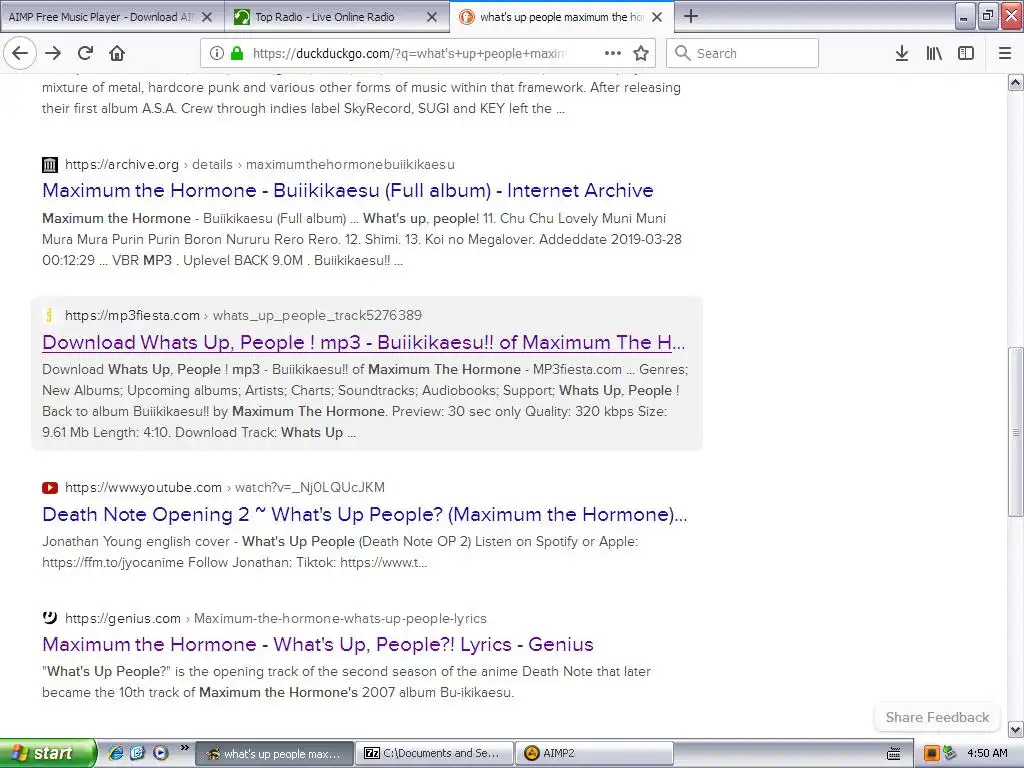Show site information icon in address bar
The height and width of the screenshot is (768, 1024).
click(217, 54)
